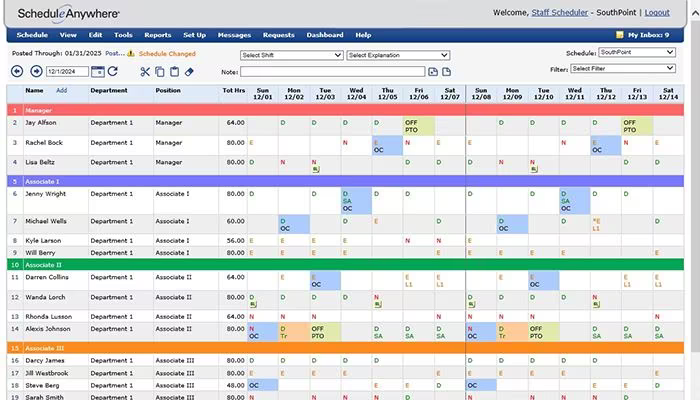The height and width of the screenshot is (400, 700).
Task: Open the Schedule SouthPoint dropdown
Action: coord(637,52)
